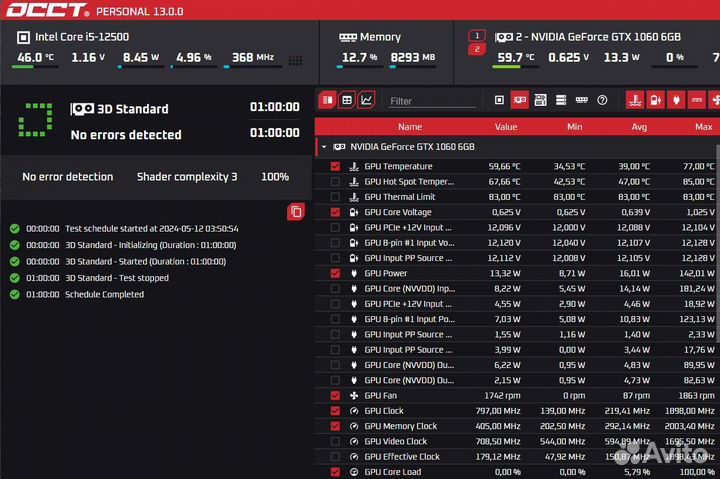
Task: Click the help question mark icon
Action: click(x=602, y=100)
